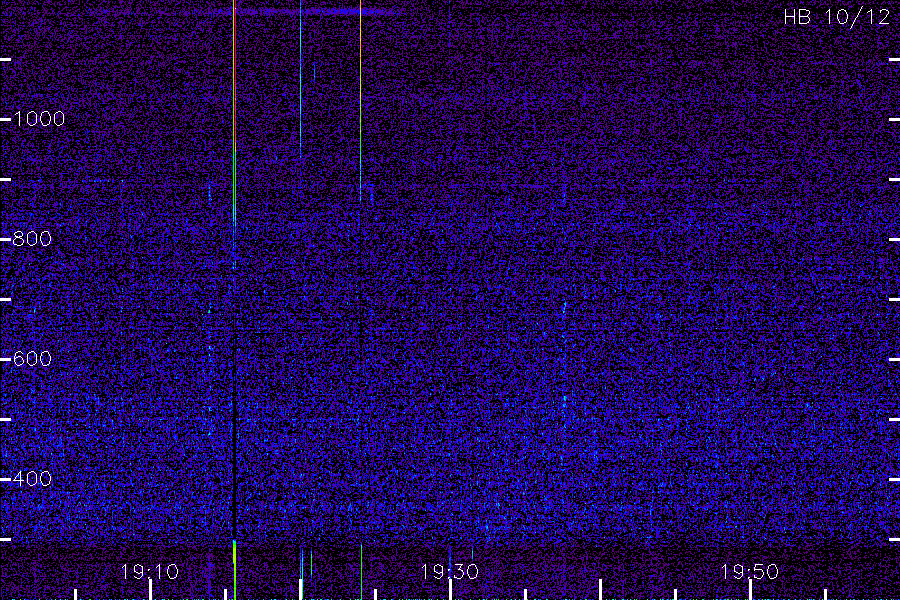Click the 1000 frequency axis label
900x600 pixels.
pyautogui.click(x=39, y=119)
